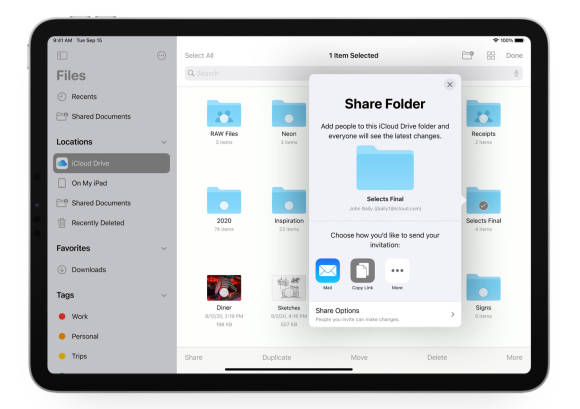Collapse the Locations section chevron

click(164, 142)
